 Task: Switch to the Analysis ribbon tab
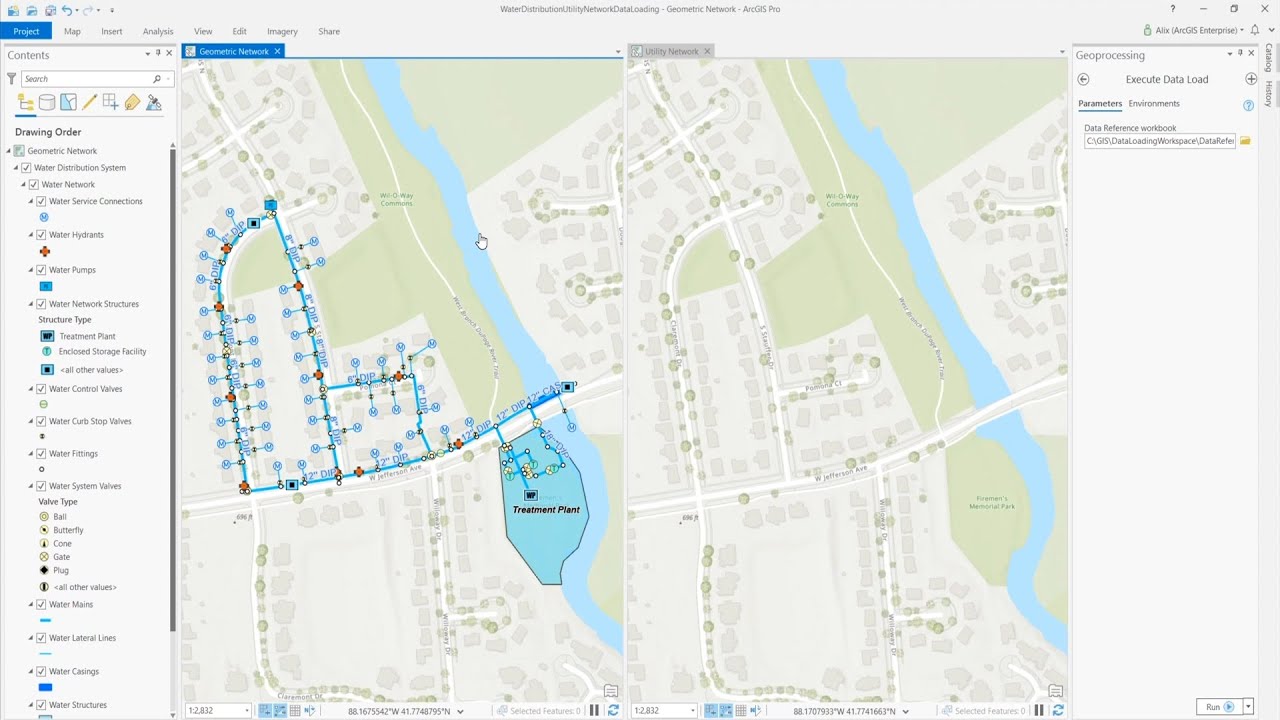point(158,31)
